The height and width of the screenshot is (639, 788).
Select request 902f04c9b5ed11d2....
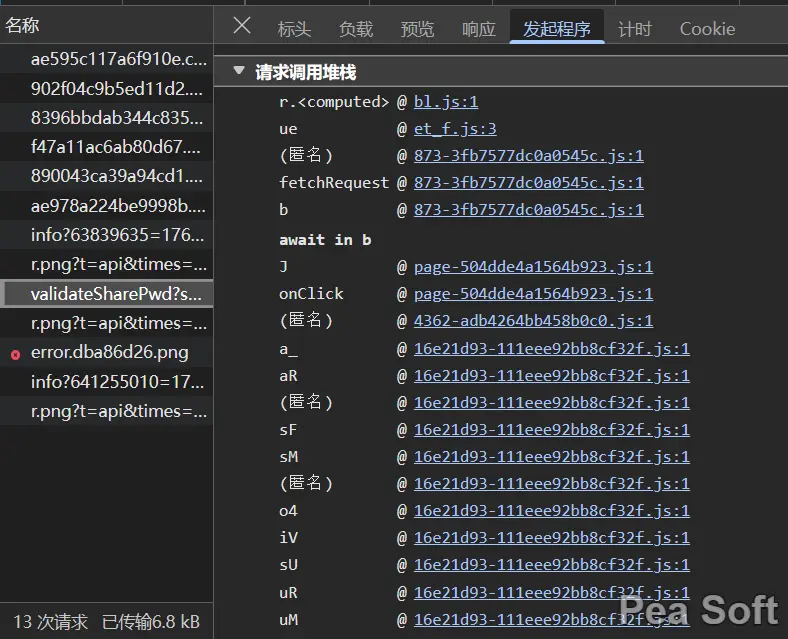click(107, 88)
